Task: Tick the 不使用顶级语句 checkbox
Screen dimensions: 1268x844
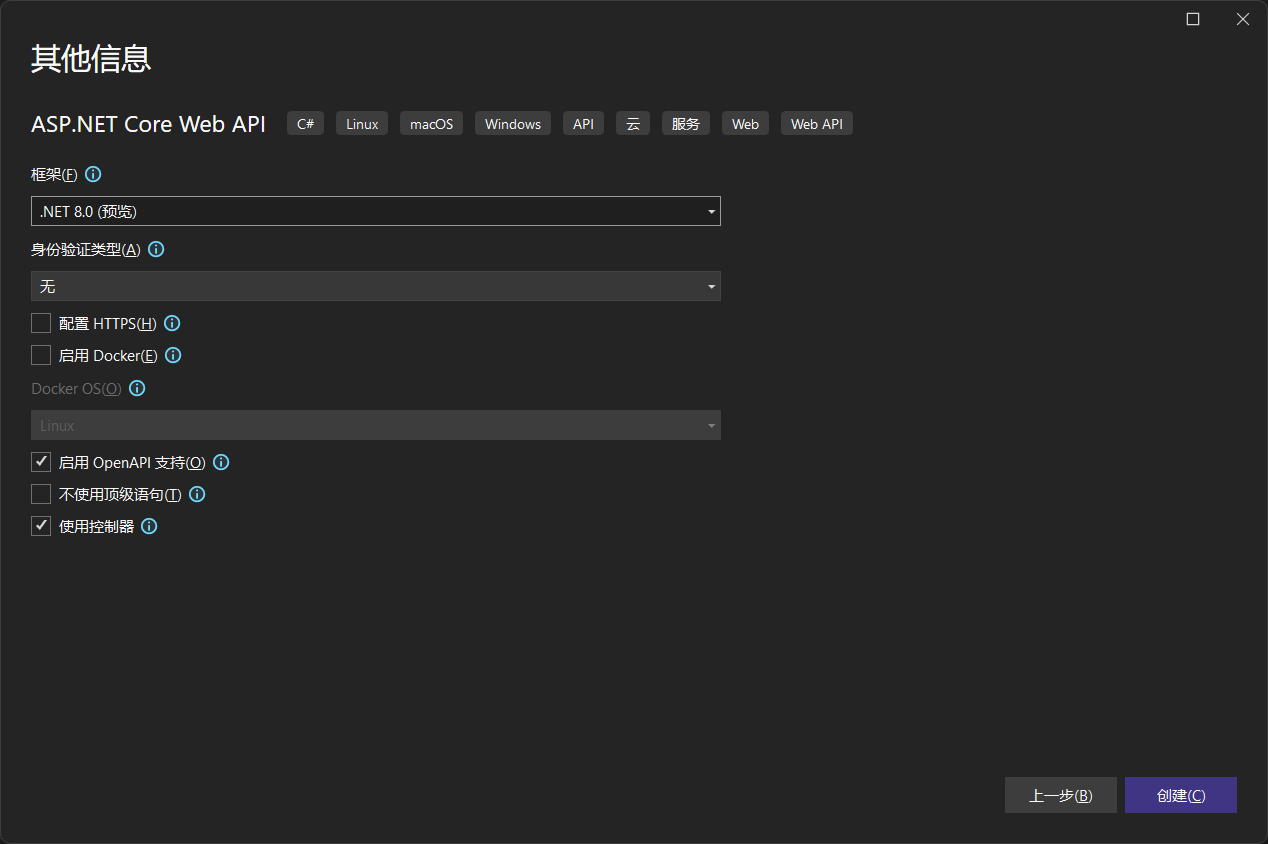Action: pos(41,494)
